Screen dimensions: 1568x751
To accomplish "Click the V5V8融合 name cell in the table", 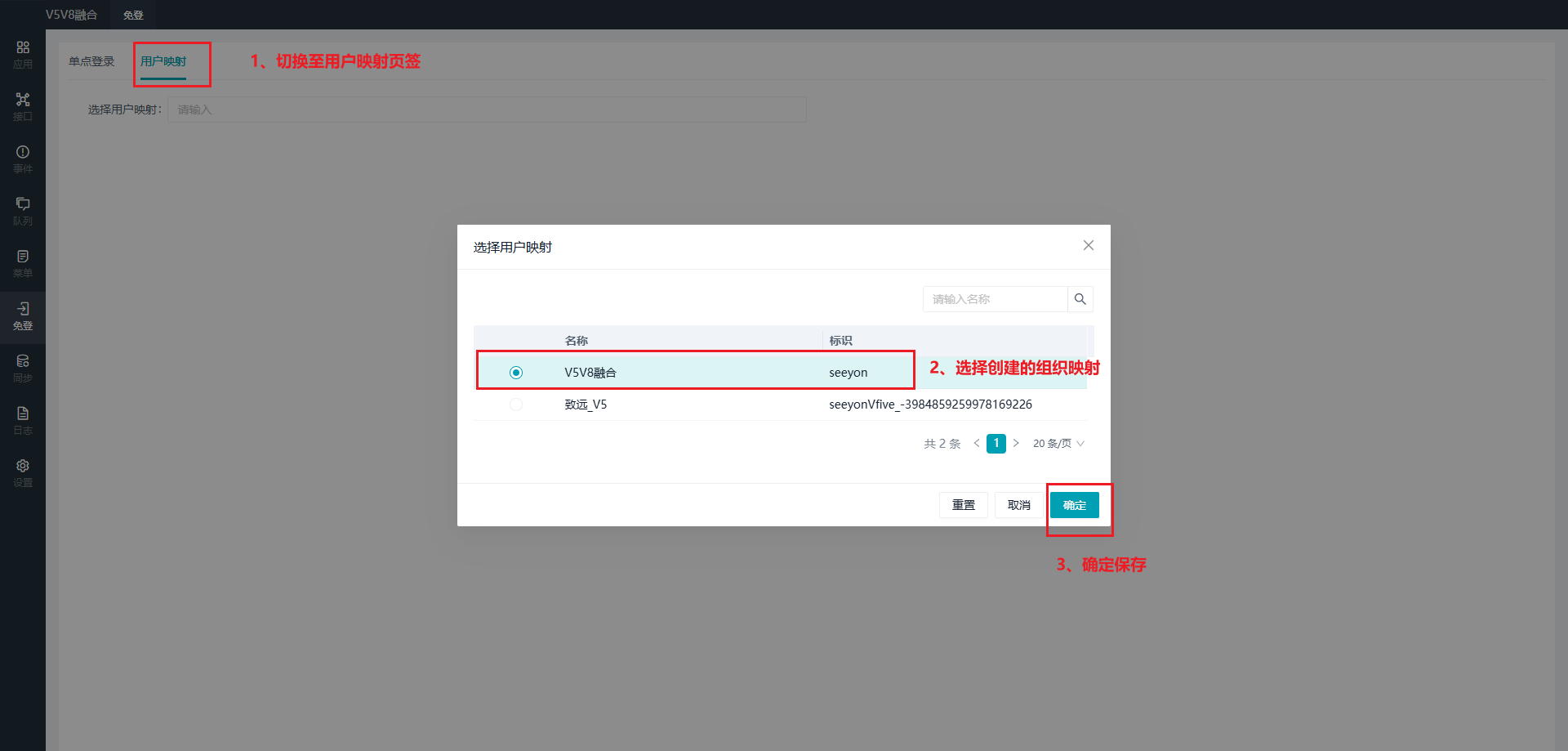I will (x=590, y=373).
